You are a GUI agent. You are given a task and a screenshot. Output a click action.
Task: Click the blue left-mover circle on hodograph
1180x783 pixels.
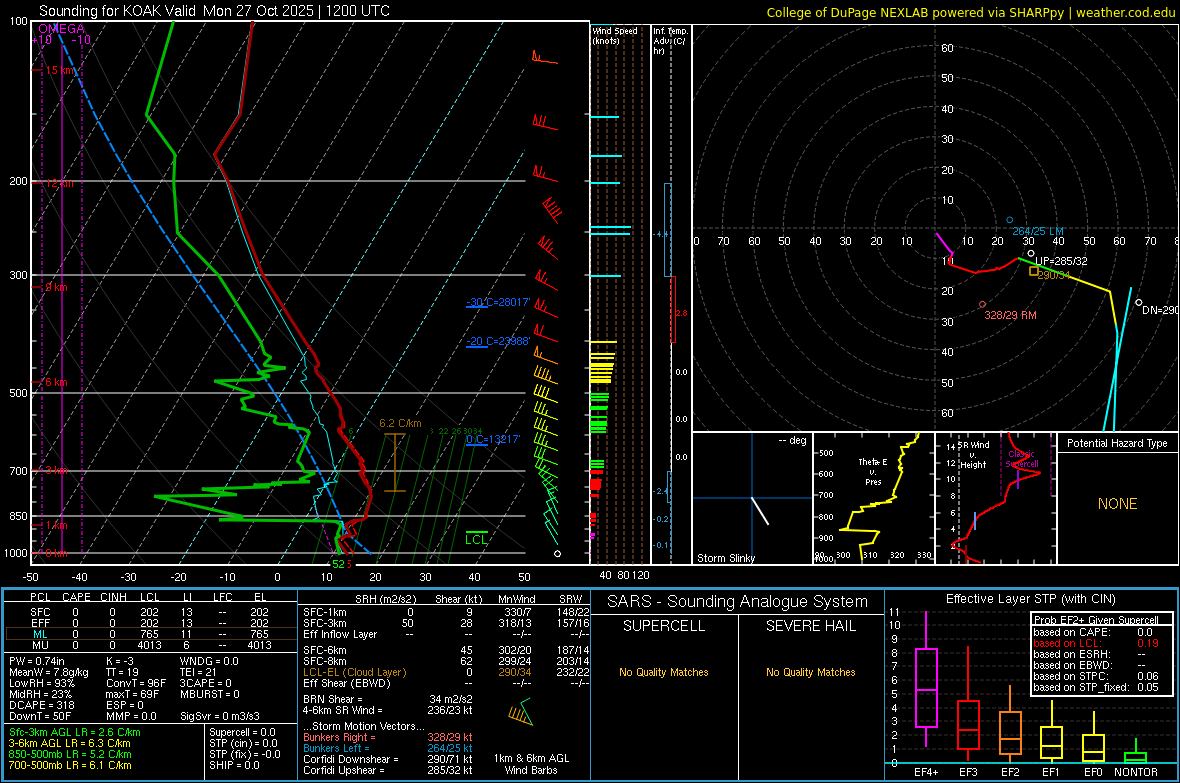point(1010,221)
